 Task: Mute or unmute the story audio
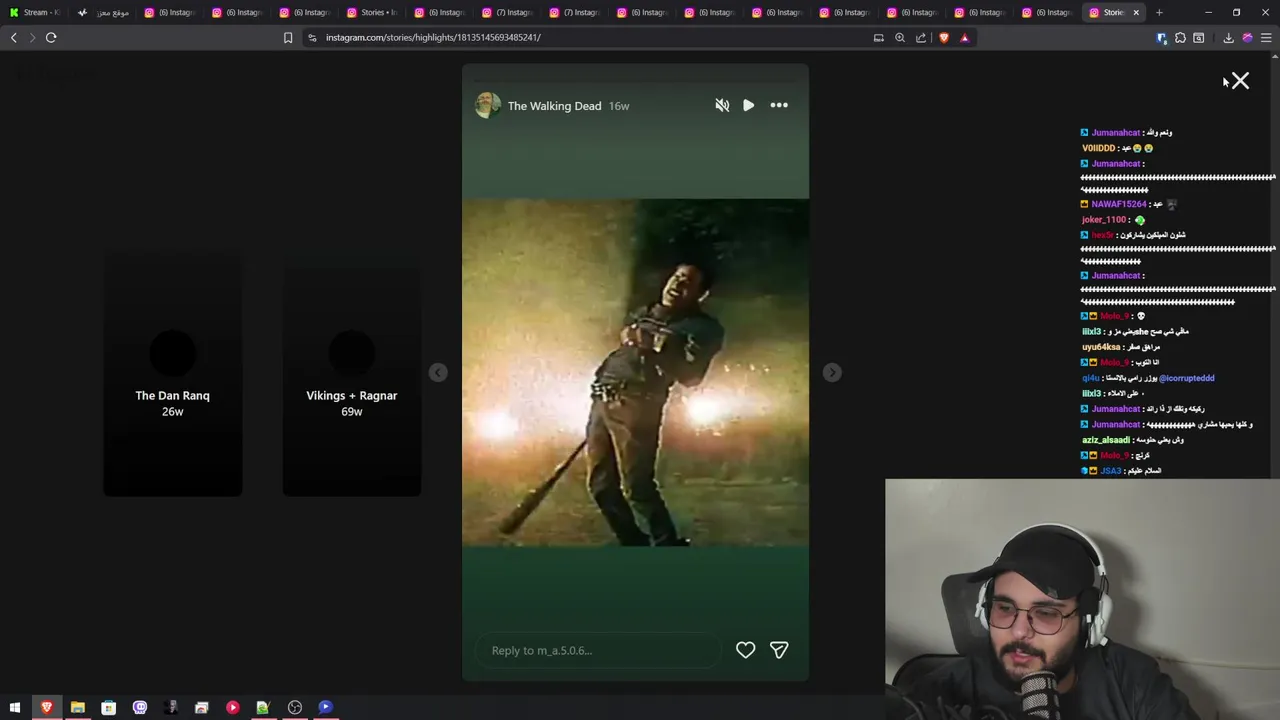click(722, 105)
